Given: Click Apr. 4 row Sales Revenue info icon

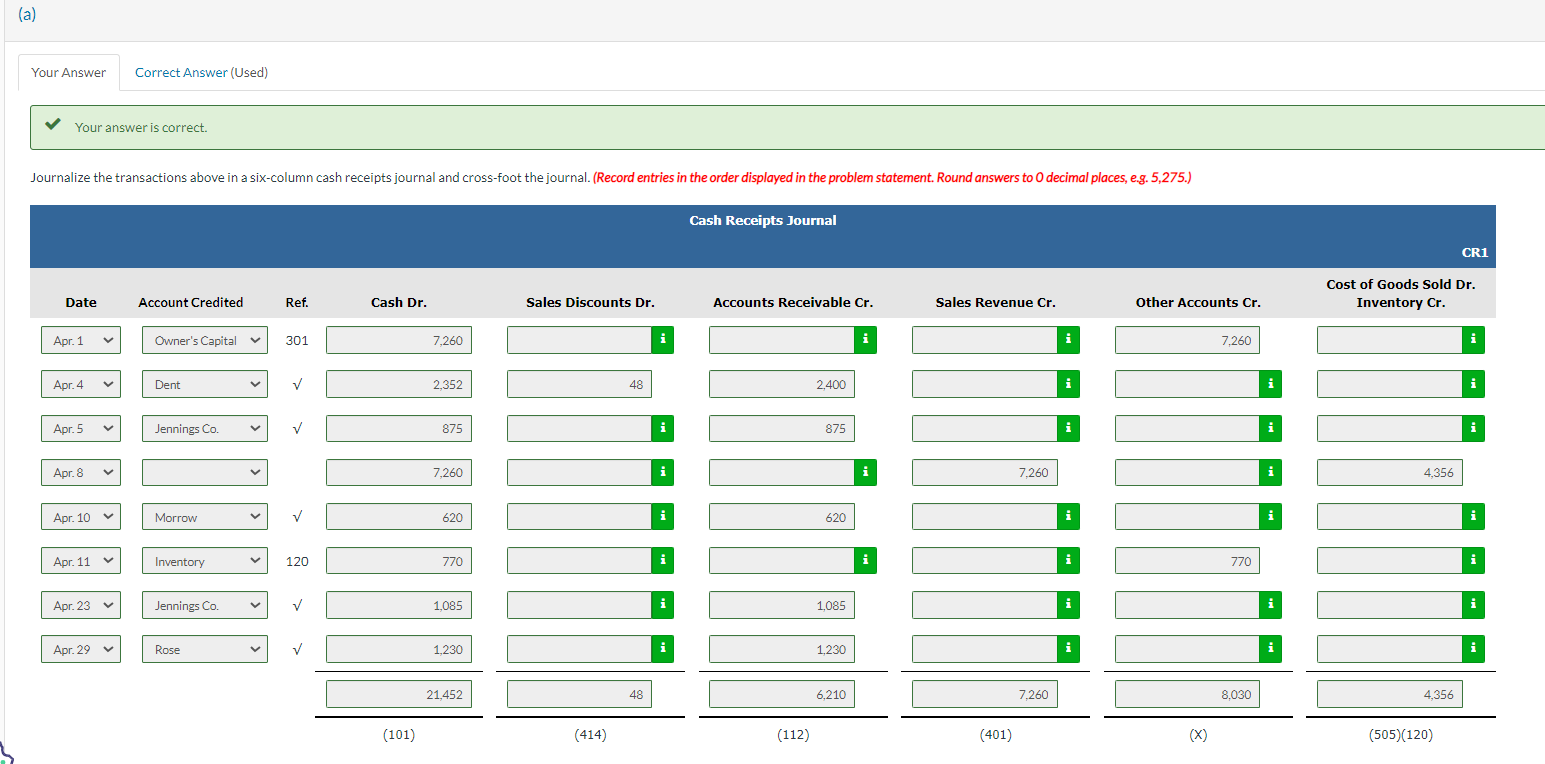Looking at the screenshot, I should (x=1068, y=384).
